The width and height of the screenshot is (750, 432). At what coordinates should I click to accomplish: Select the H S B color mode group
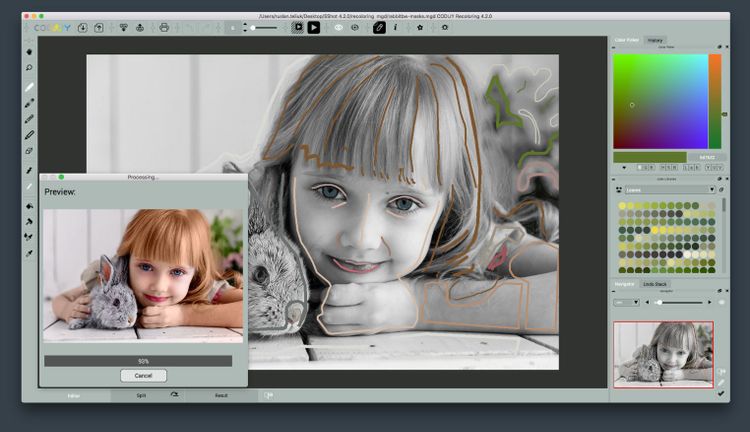pyautogui.click(x=644, y=167)
